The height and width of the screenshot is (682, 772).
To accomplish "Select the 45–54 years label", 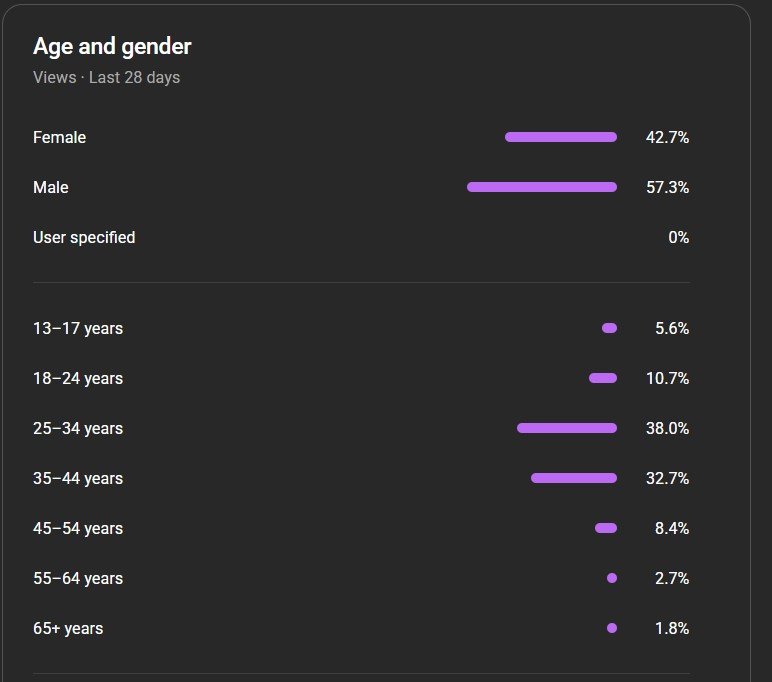I will click(x=78, y=529).
